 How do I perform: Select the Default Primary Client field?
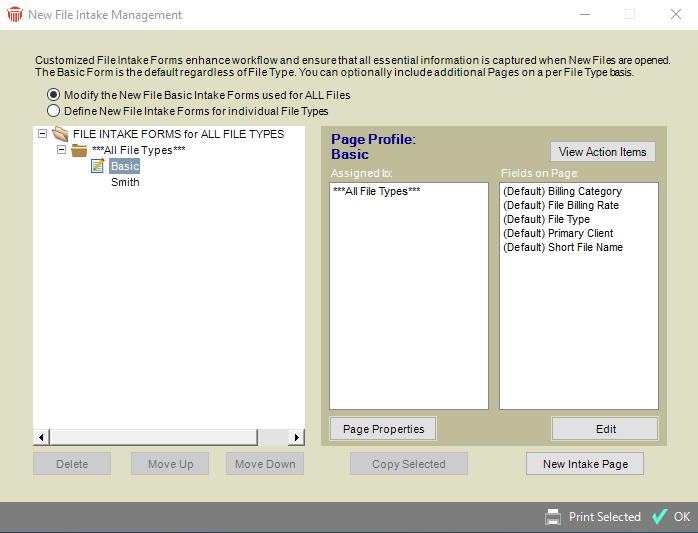tap(557, 233)
